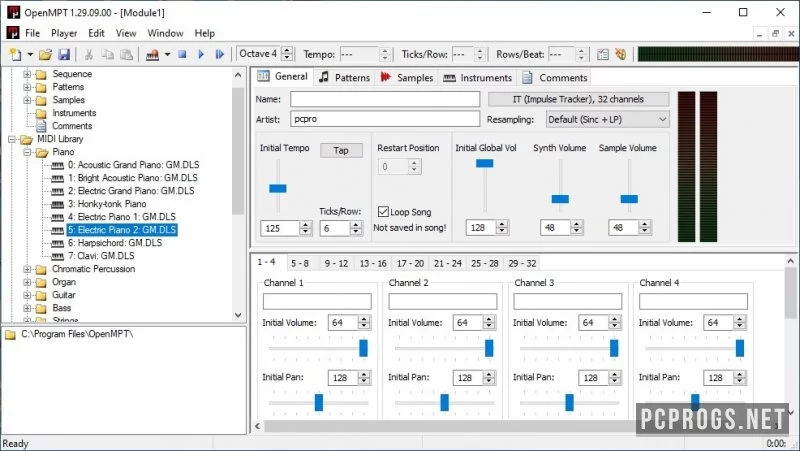Open the File menu

(32, 33)
